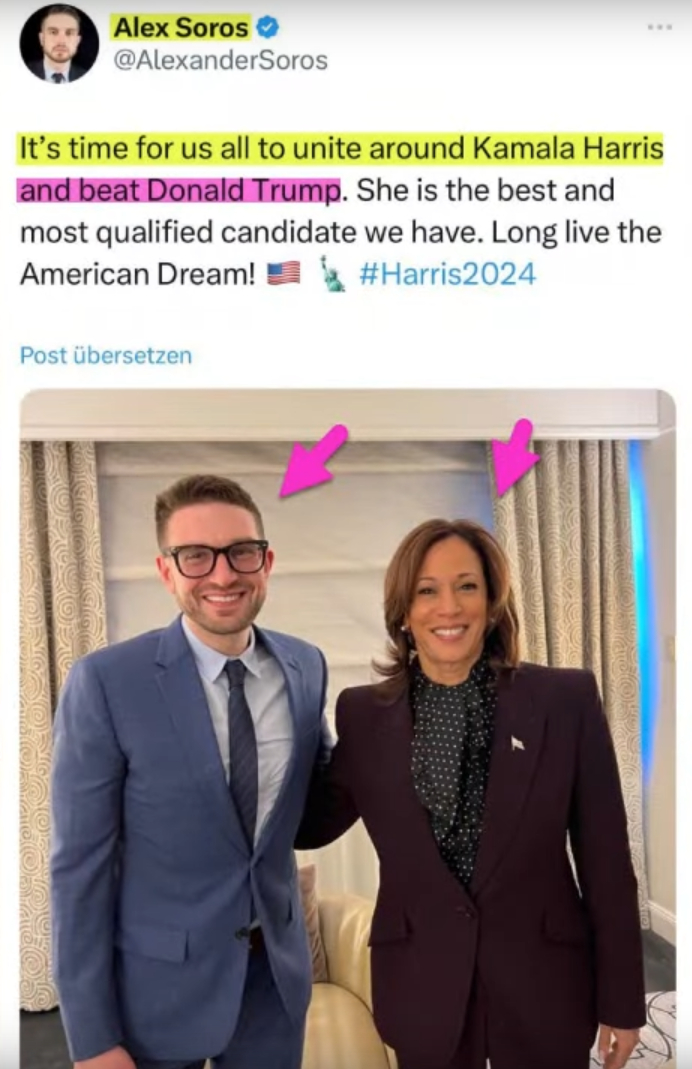Click the flag lapel pin on the dark blazer
692x1069 pixels.
pos(517,743)
